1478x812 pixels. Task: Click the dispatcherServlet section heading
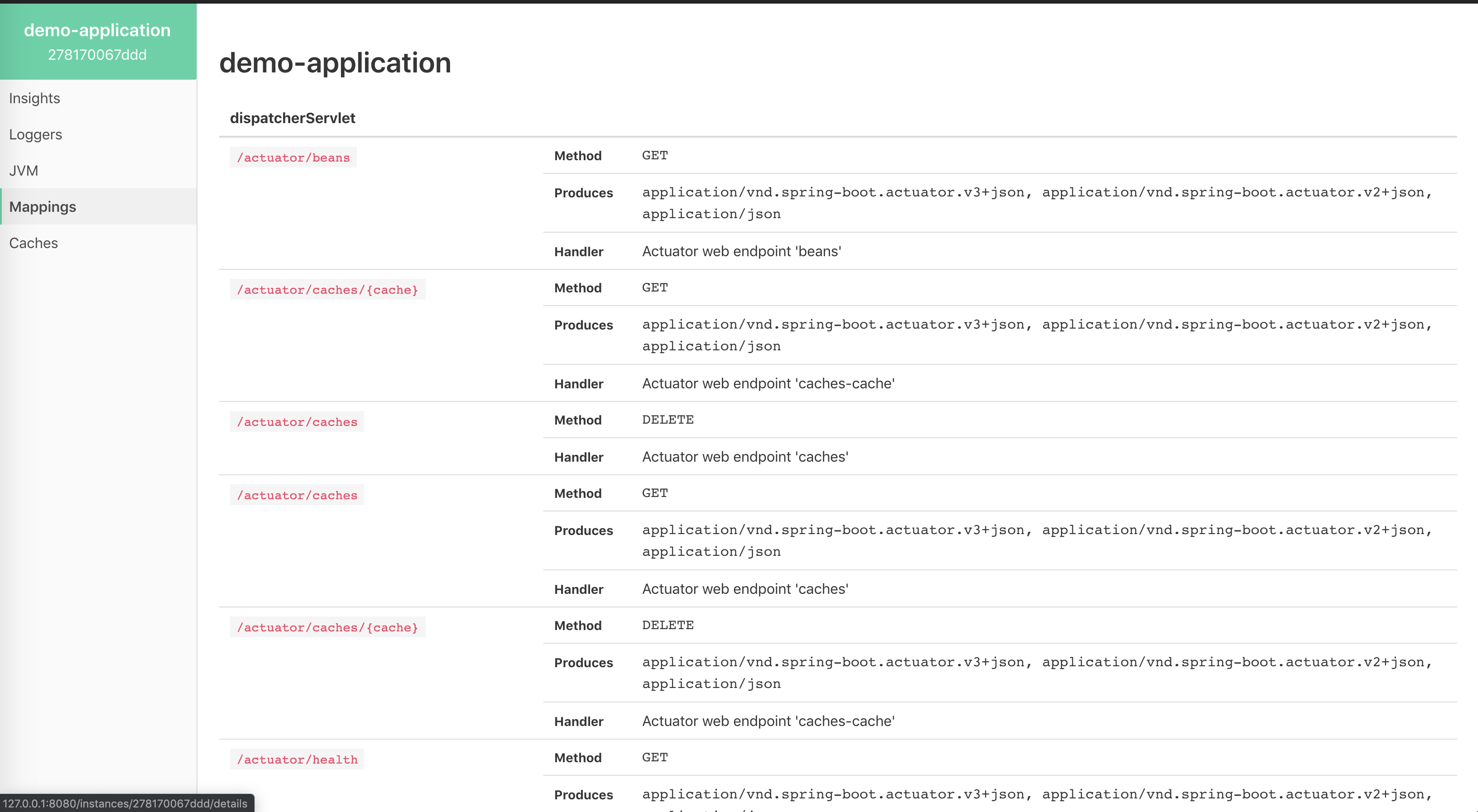pos(293,118)
